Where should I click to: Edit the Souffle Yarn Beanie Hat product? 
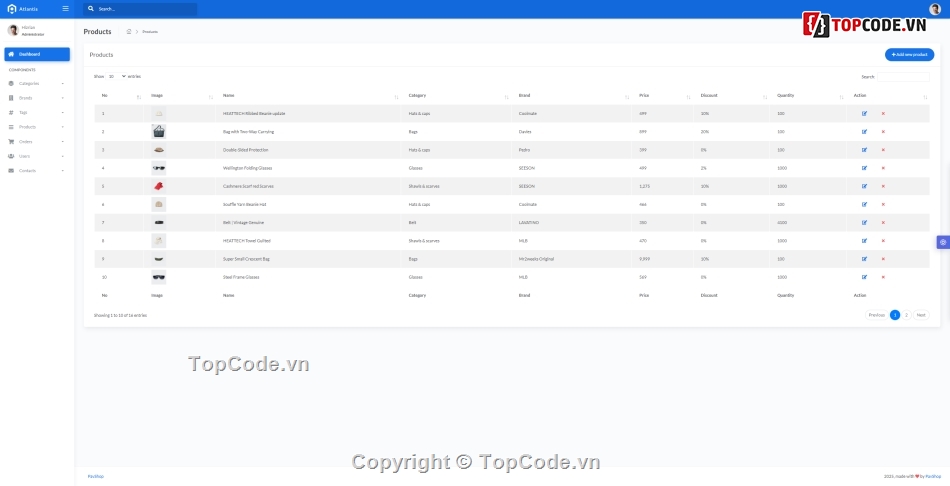coord(864,204)
